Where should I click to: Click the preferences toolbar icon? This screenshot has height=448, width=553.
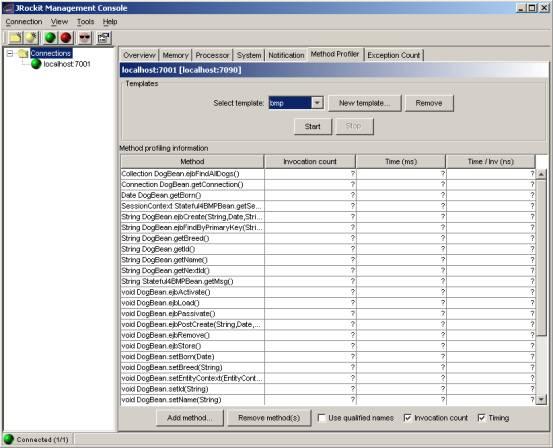[x=103, y=37]
